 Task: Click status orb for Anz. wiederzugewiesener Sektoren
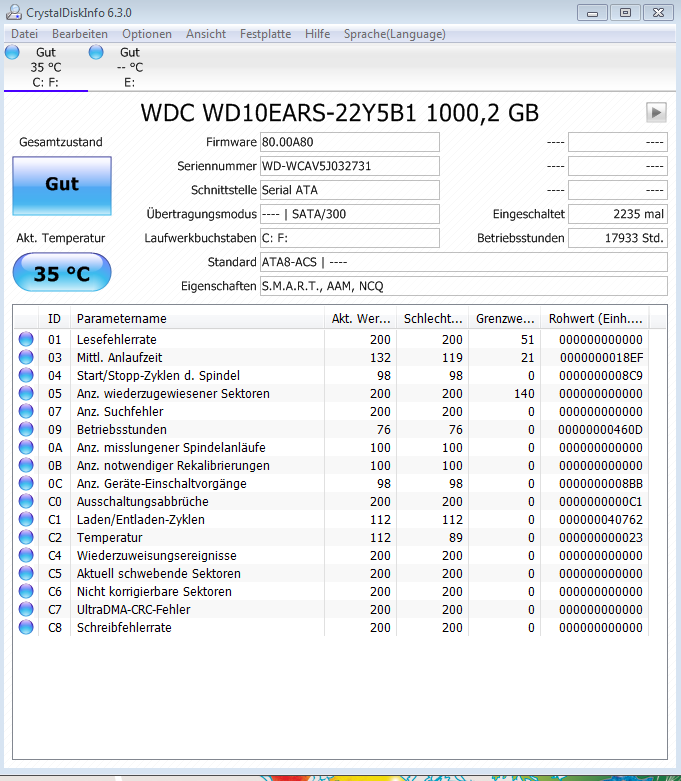pos(26,393)
